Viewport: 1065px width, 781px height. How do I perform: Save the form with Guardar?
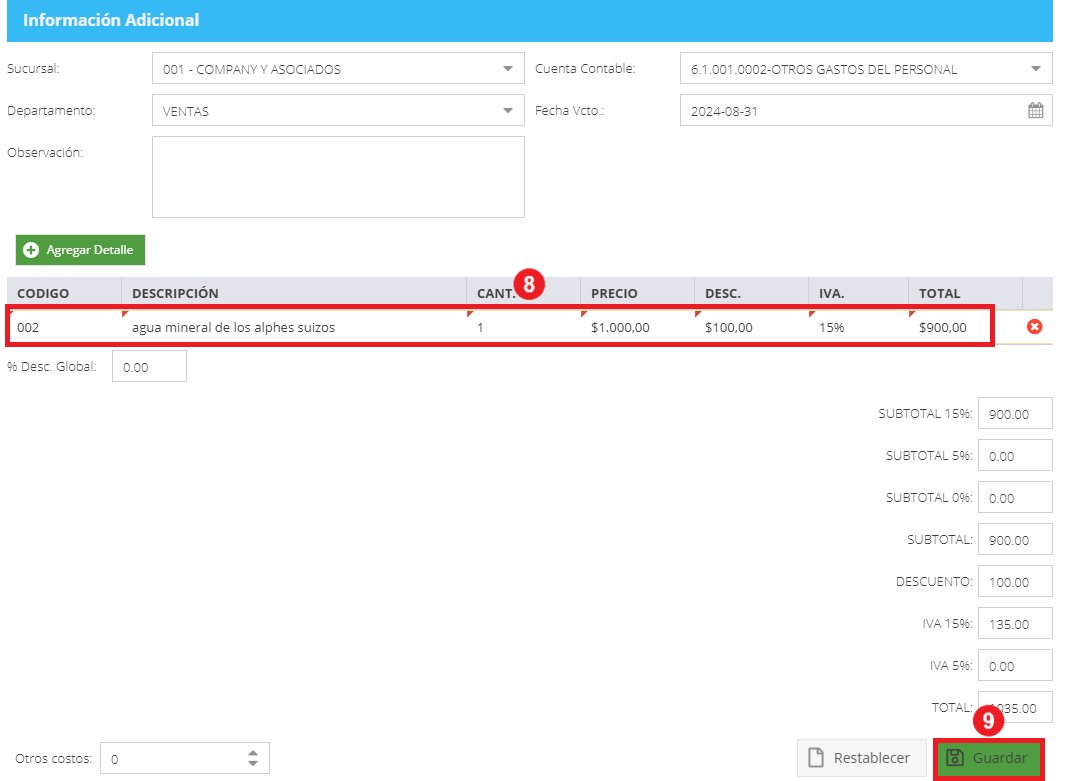(988, 758)
